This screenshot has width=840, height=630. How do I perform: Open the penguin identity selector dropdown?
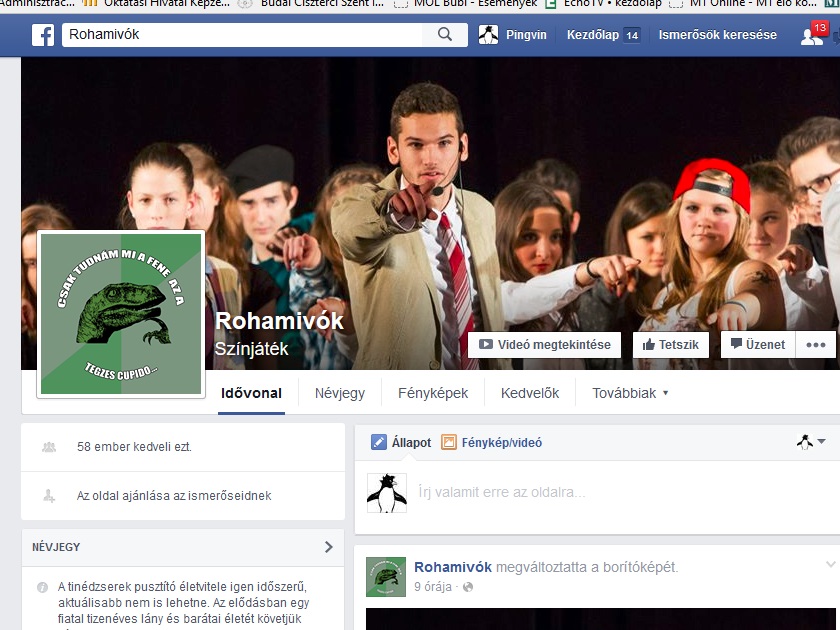point(811,442)
